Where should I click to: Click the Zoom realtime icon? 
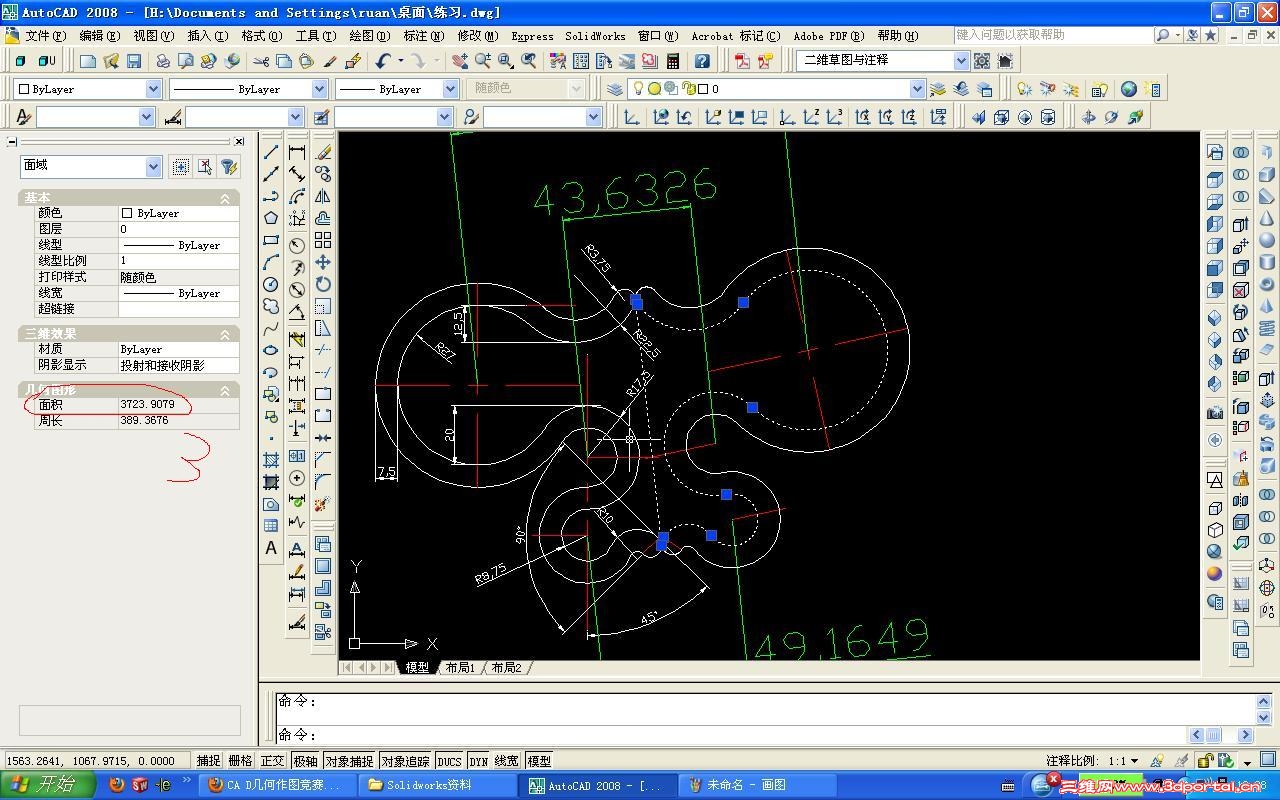click(x=483, y=61)
